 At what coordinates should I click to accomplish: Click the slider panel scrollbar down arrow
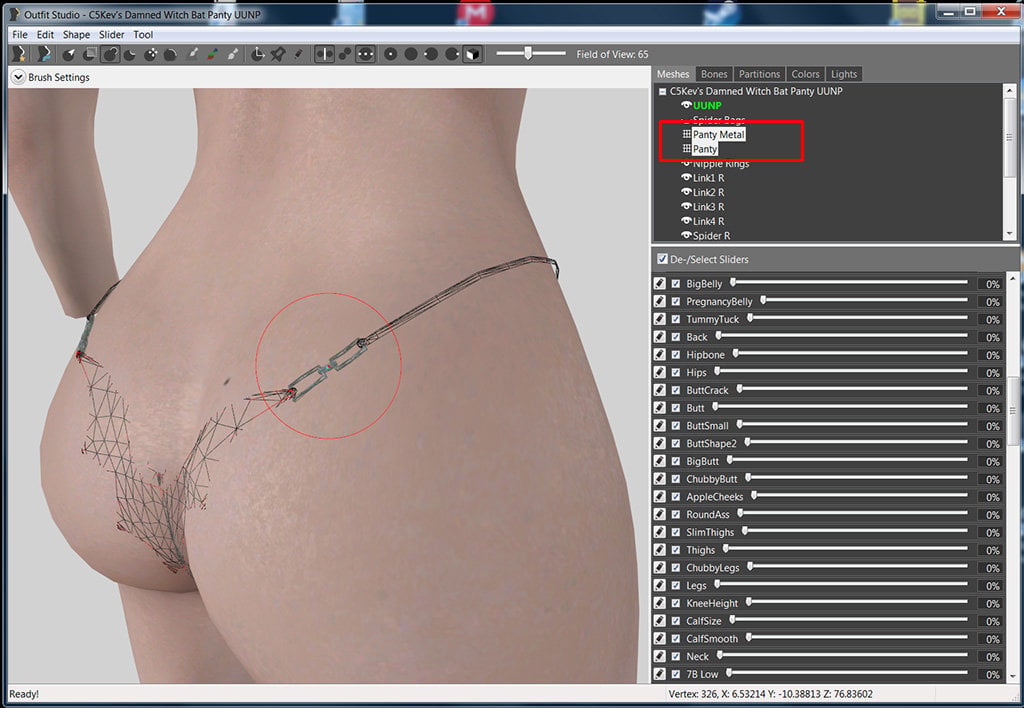tap(1013, 676)
